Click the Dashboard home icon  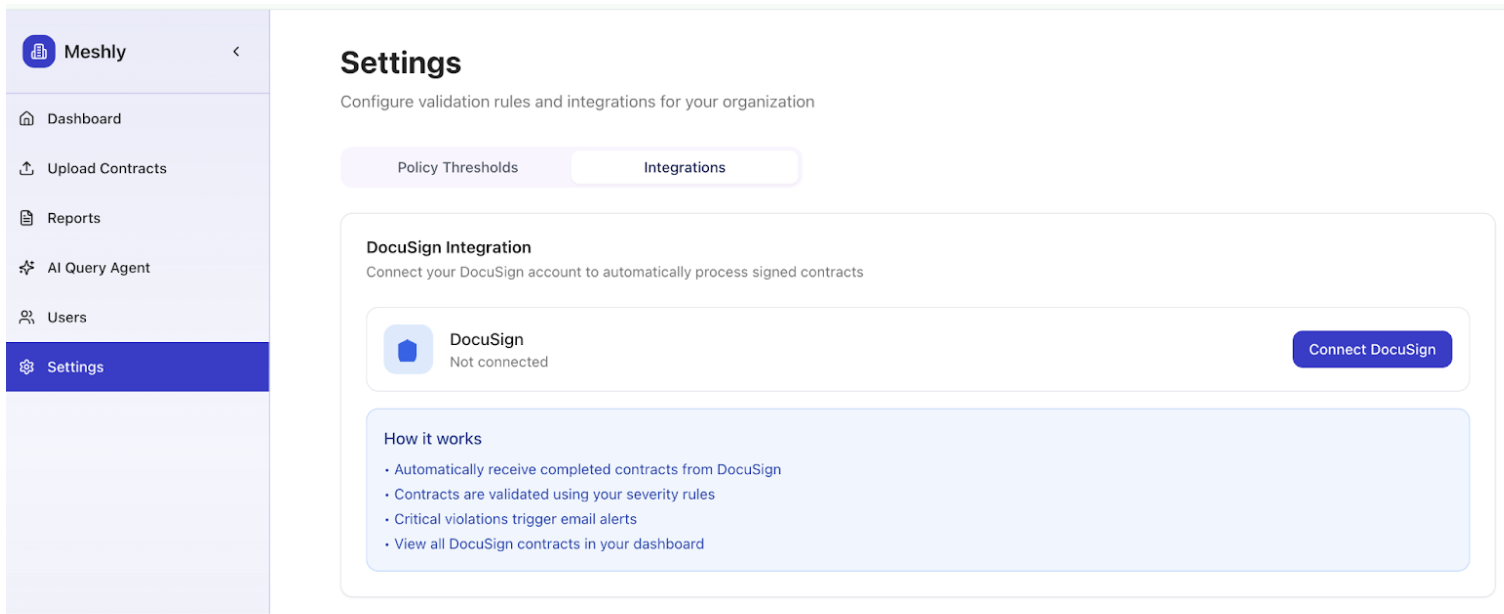click(27, 119)
